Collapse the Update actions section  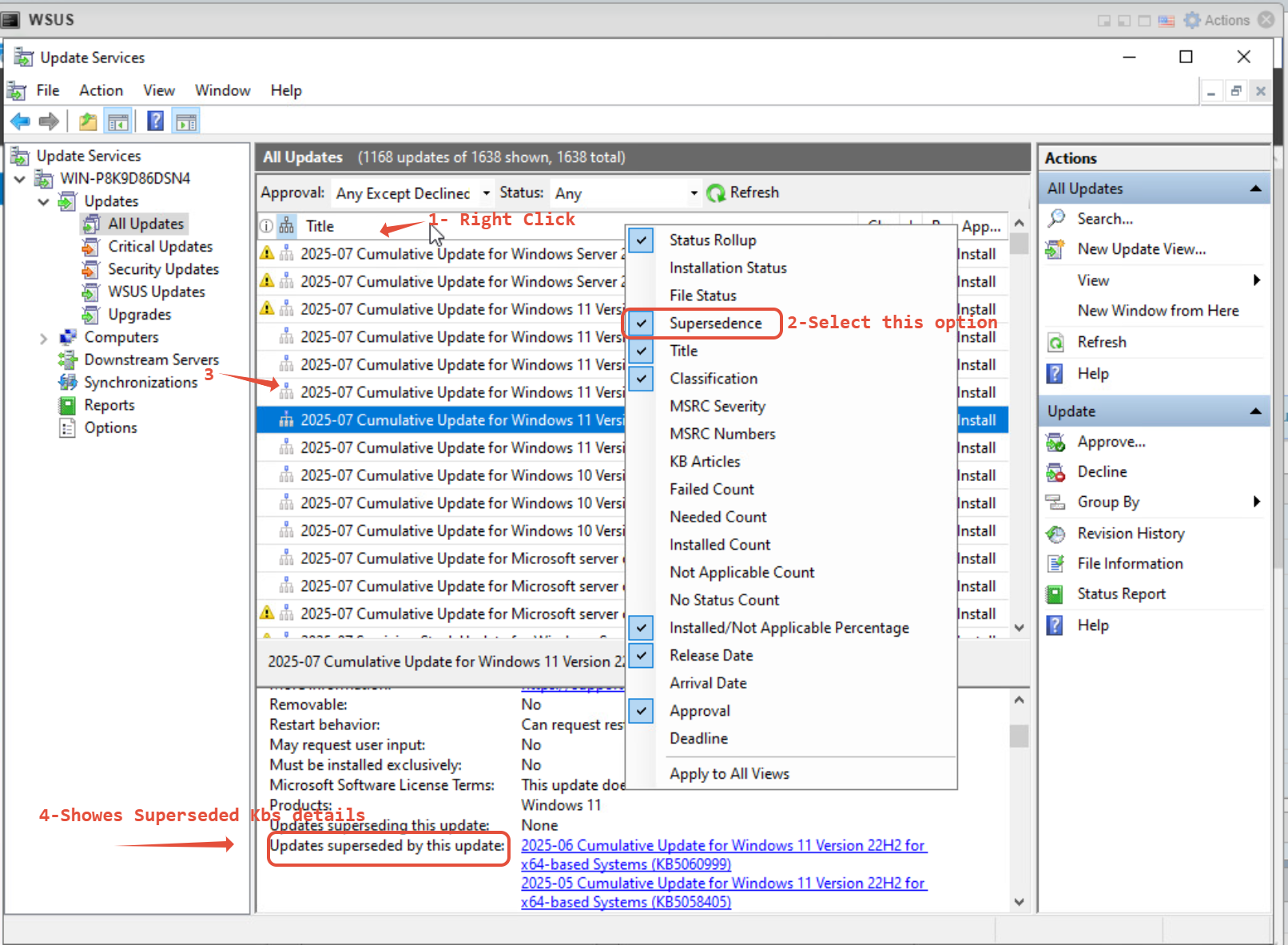1255,411
